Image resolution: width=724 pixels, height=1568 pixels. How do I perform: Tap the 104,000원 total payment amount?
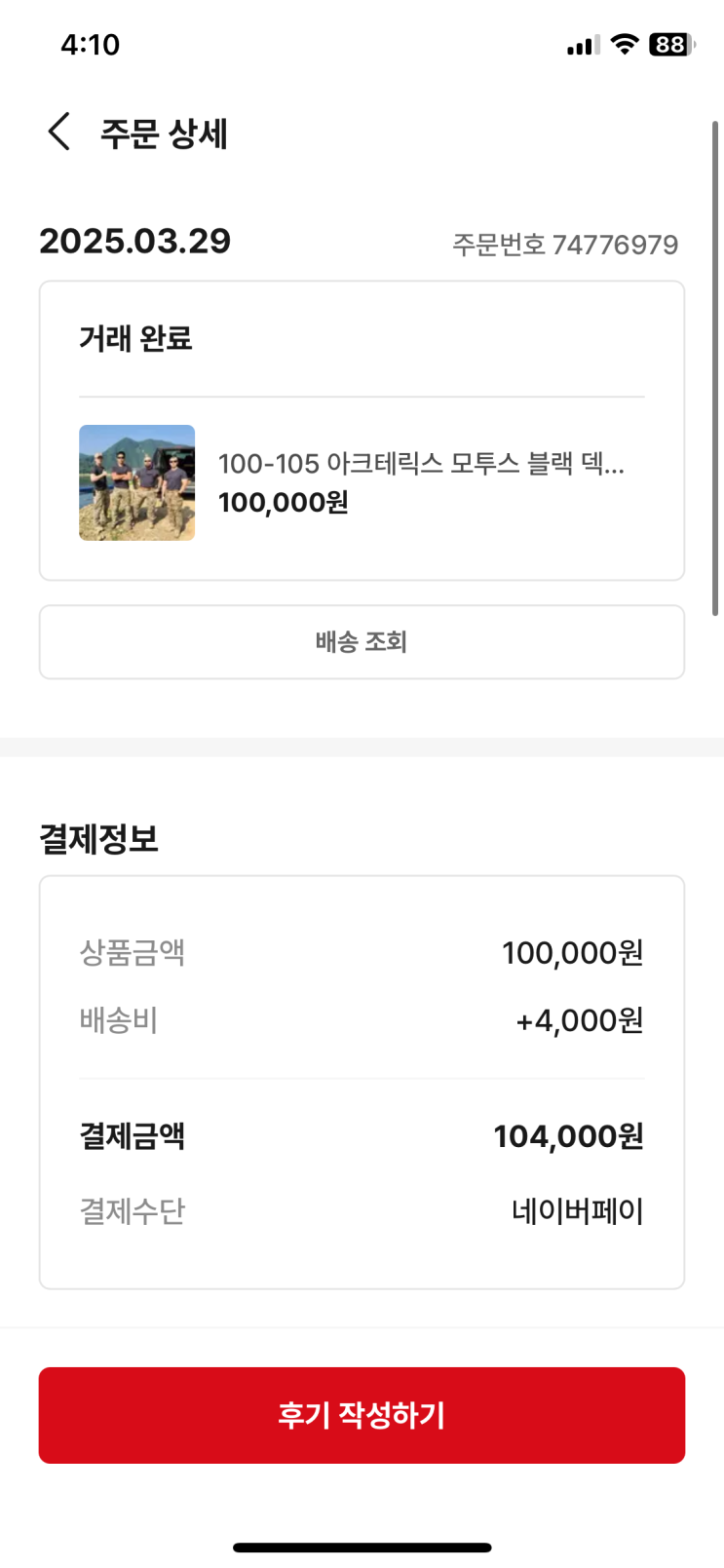coord(568,1136)
